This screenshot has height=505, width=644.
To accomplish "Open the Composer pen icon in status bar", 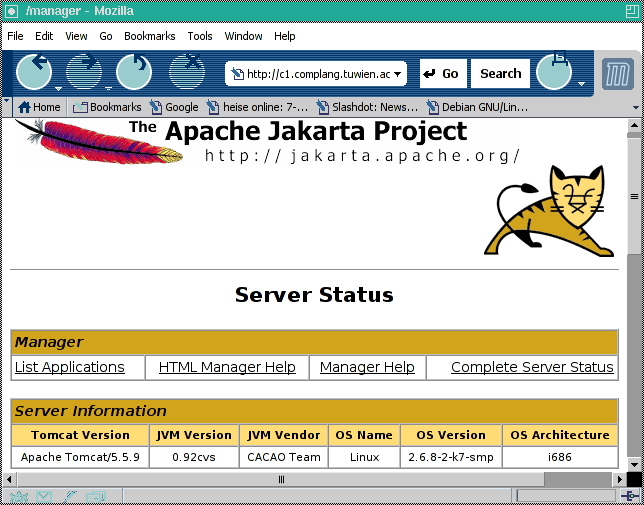I will (x=70, y=497).
